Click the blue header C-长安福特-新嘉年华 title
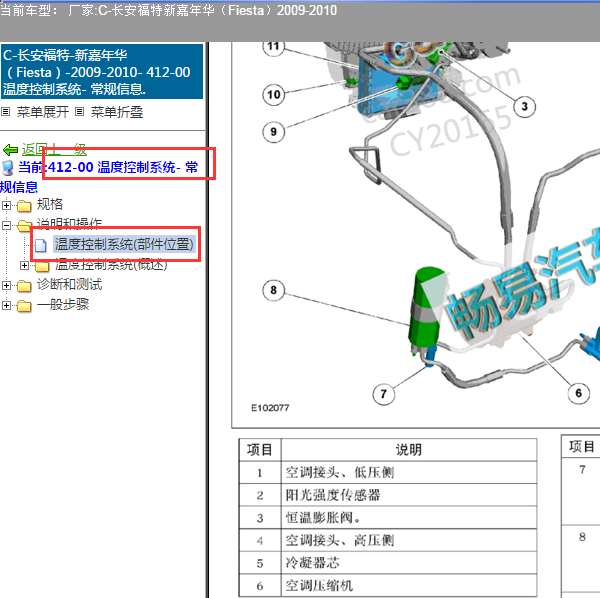The height and width of the screenshot is (598, 600). 102,72
